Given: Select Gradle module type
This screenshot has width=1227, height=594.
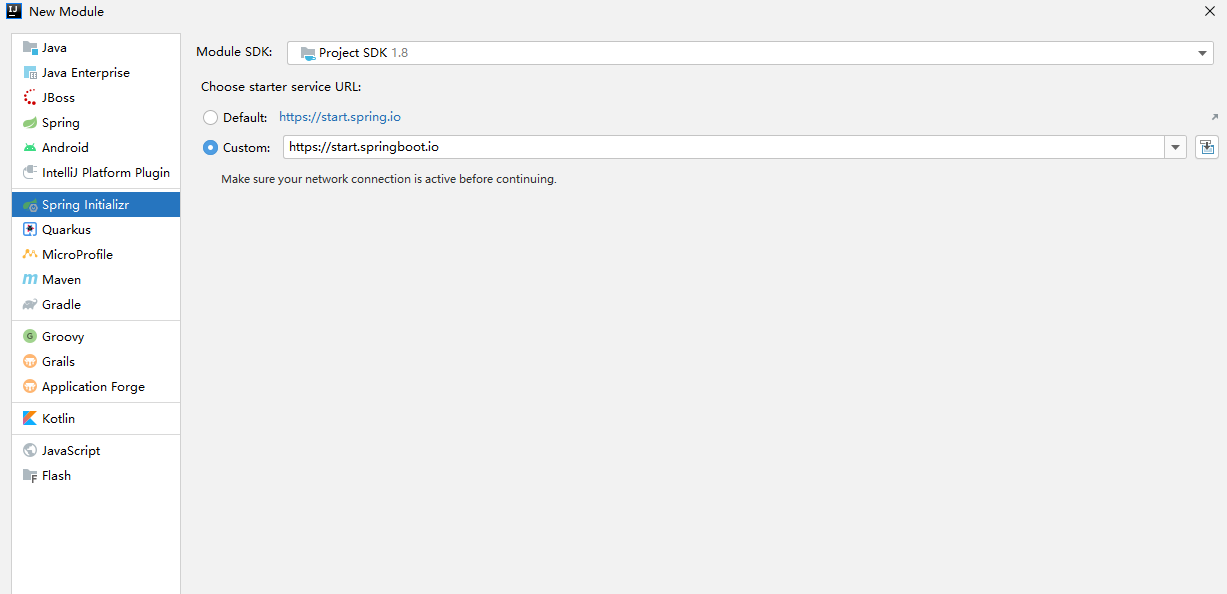Looking at the screenshot, I should [x=96, y=304].
